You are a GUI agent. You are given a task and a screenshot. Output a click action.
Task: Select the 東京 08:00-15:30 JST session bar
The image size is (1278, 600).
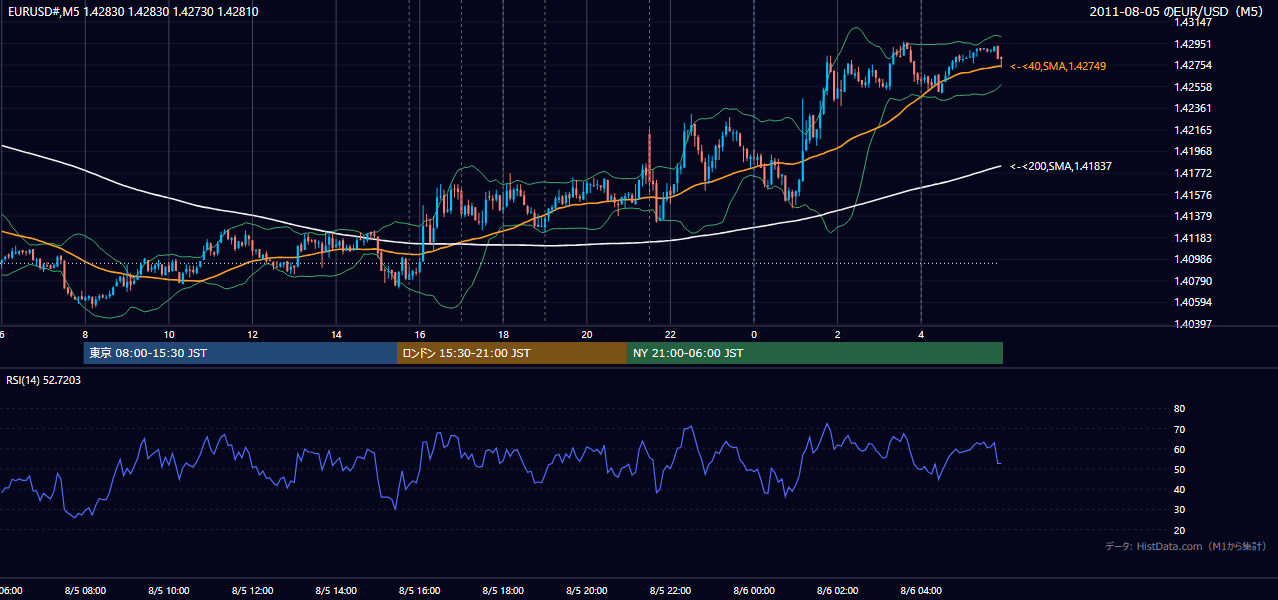tap(240, 353)
